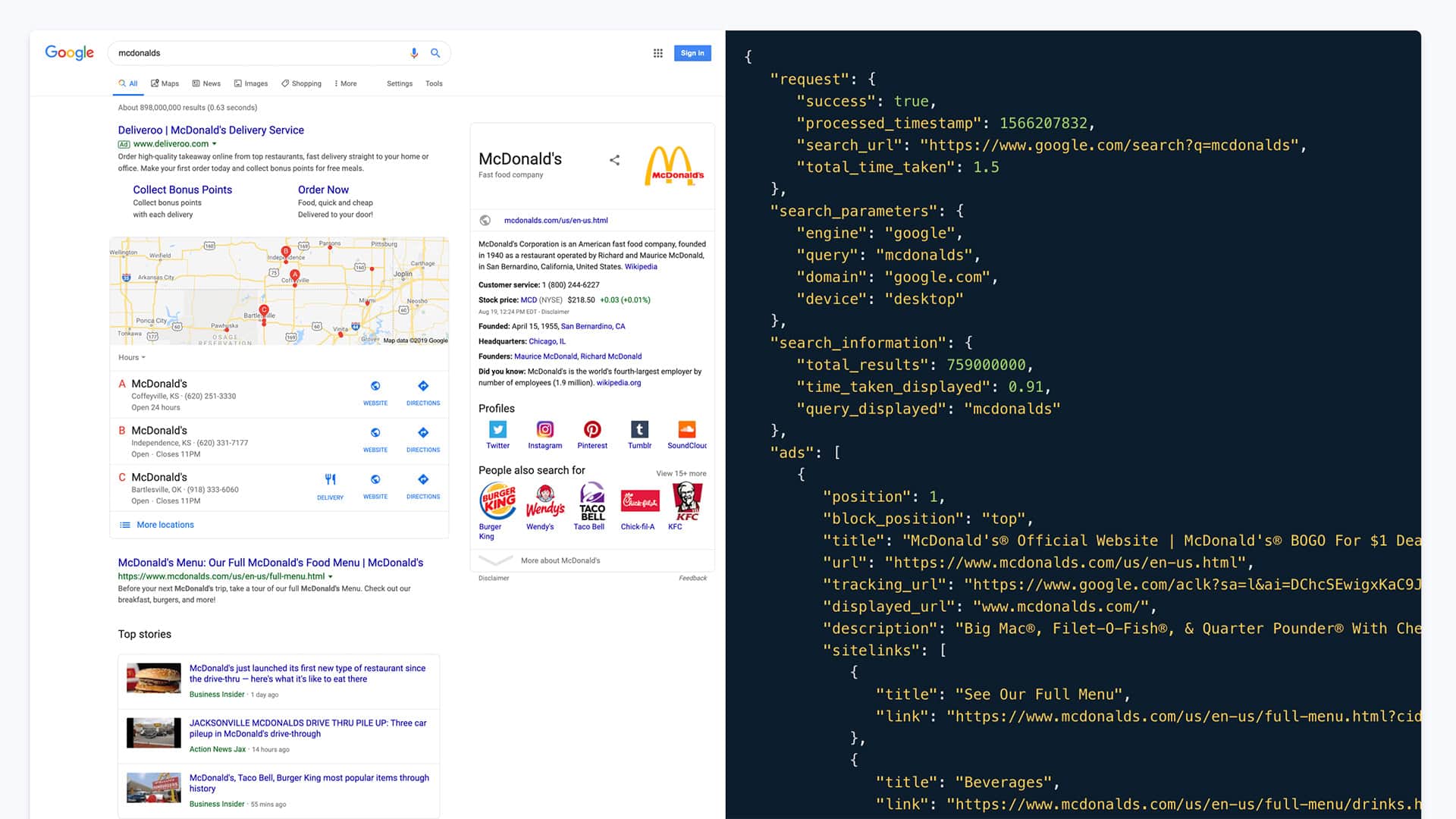Click the Google logo
1456x819 pixels.
[69, 52]
